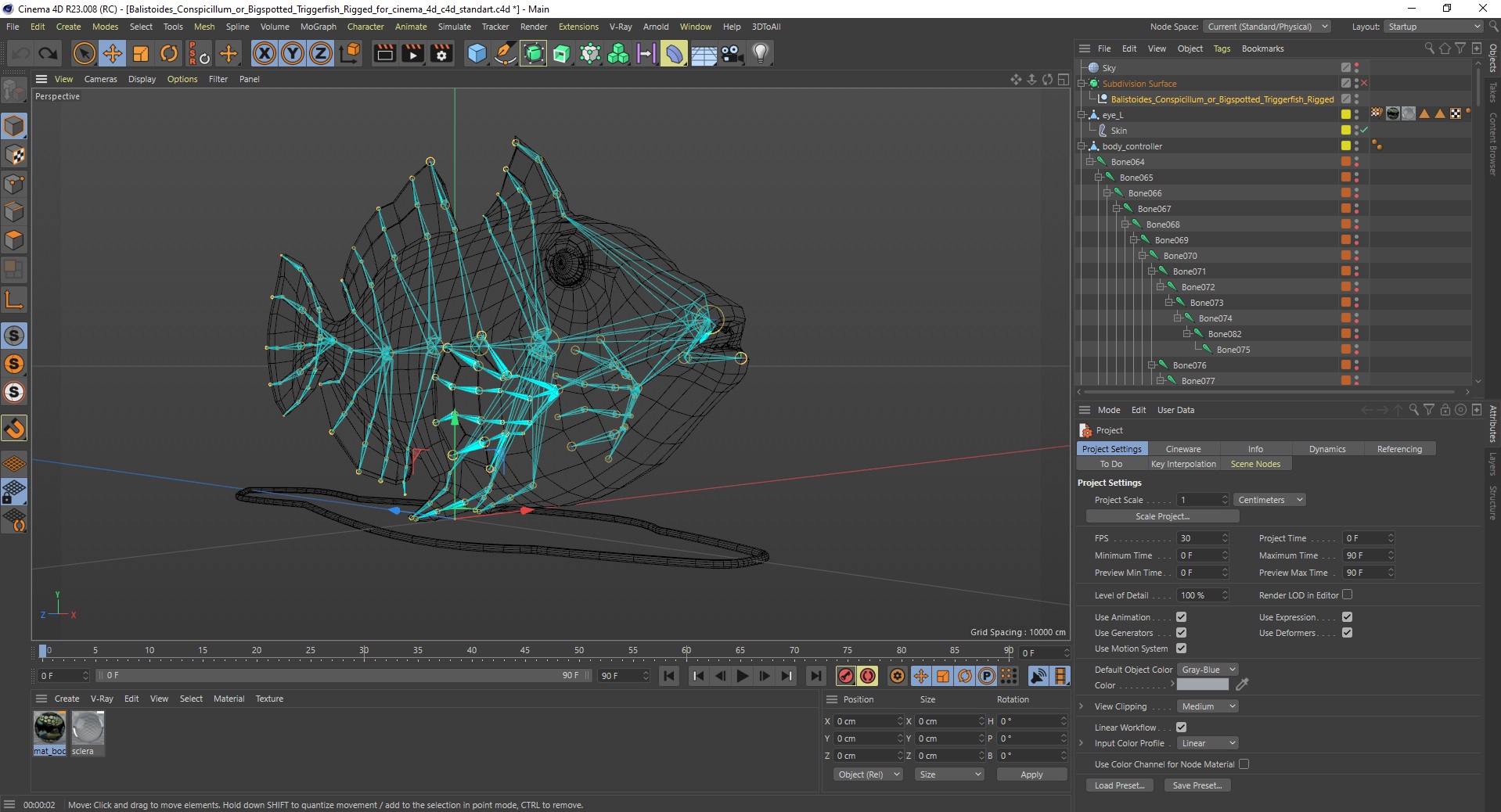1501x812 pixels.
Task: Toggle the Z axis lock
Action: click(x=321, y=53)
